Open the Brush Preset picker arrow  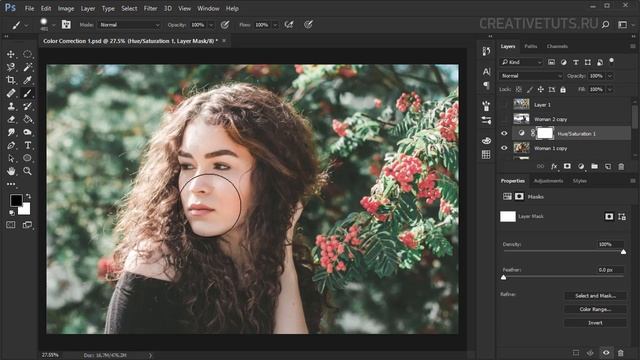[53, 25]
